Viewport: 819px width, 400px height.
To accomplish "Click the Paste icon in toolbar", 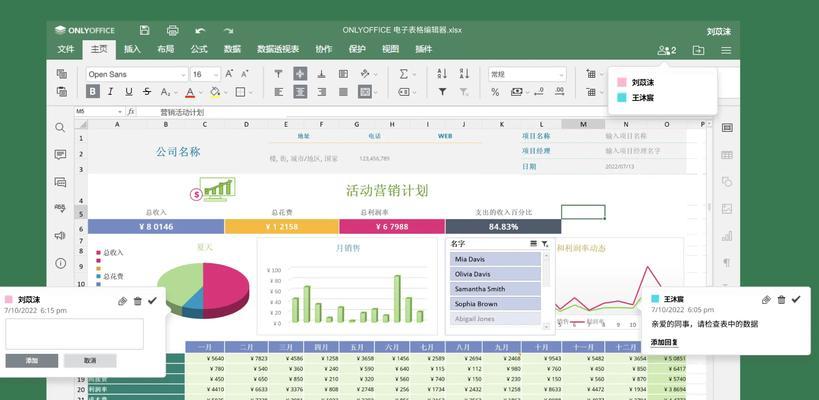I will click(x=62, y=92).
